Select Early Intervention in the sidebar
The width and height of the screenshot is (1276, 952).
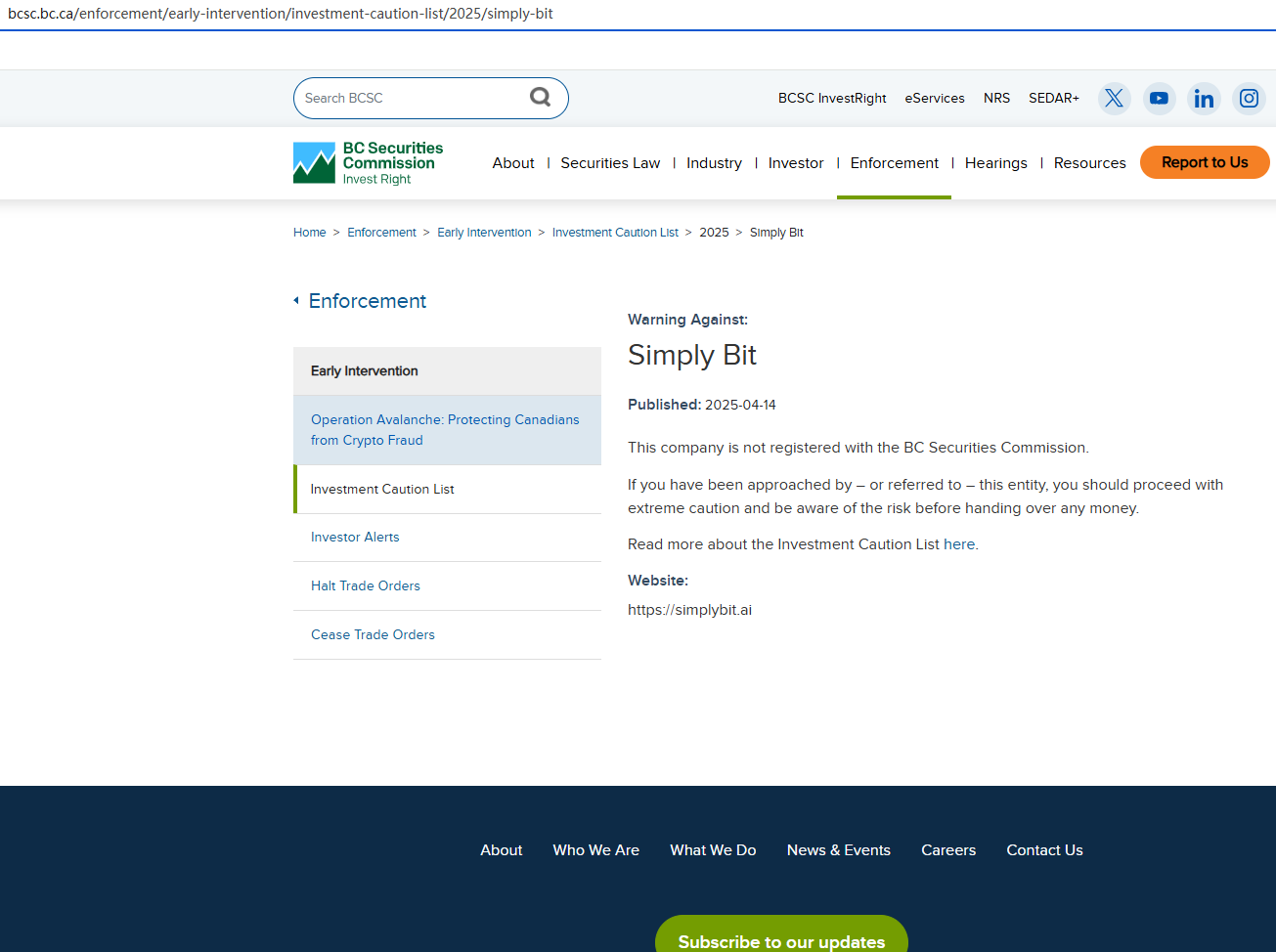447,371
